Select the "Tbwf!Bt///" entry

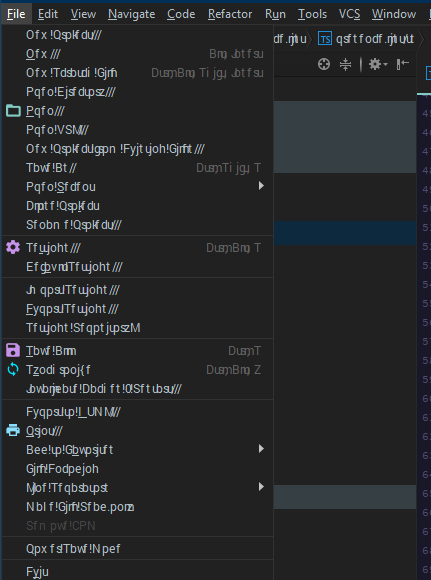137,168
